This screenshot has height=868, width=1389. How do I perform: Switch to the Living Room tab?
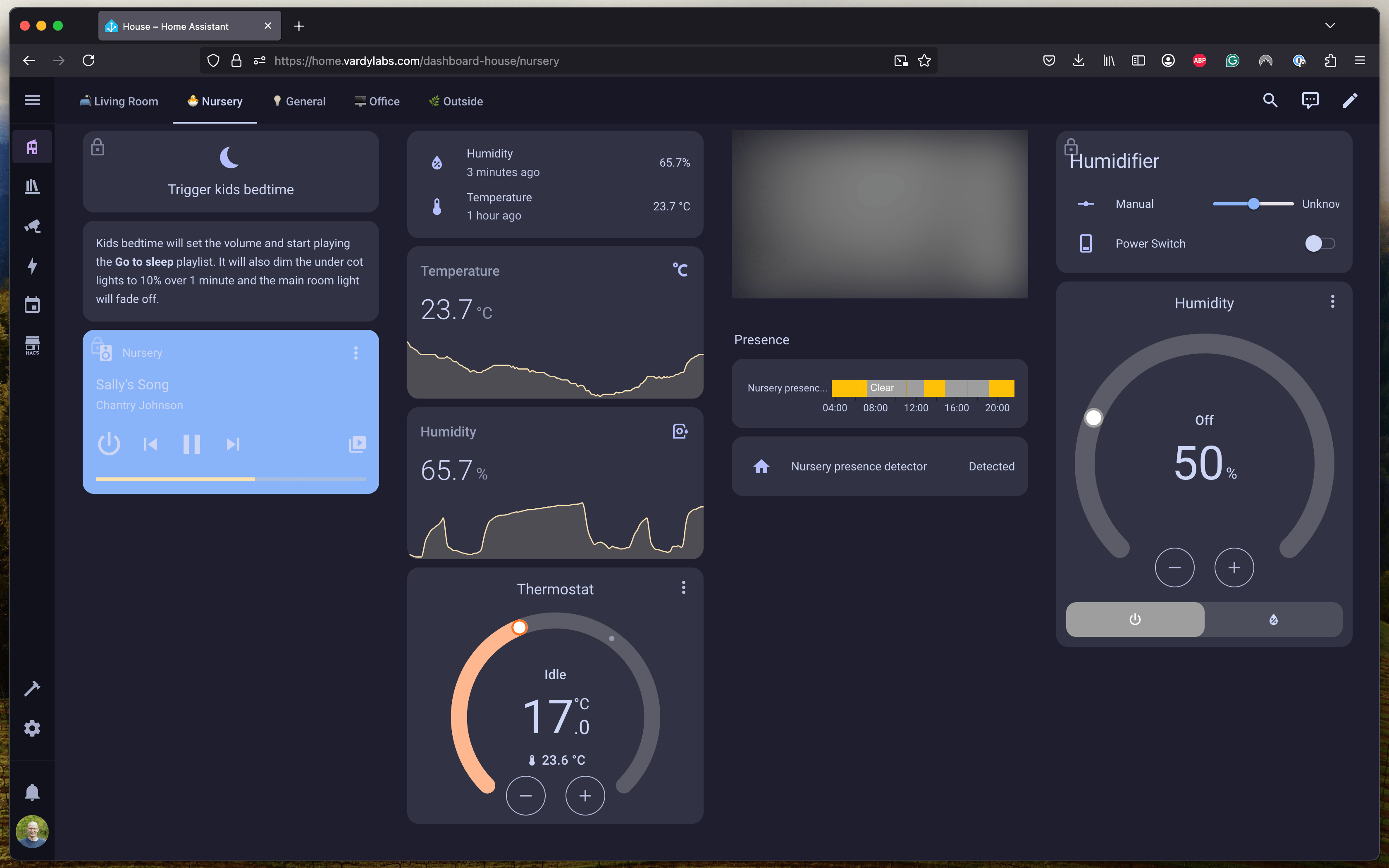tap(119, 101)
